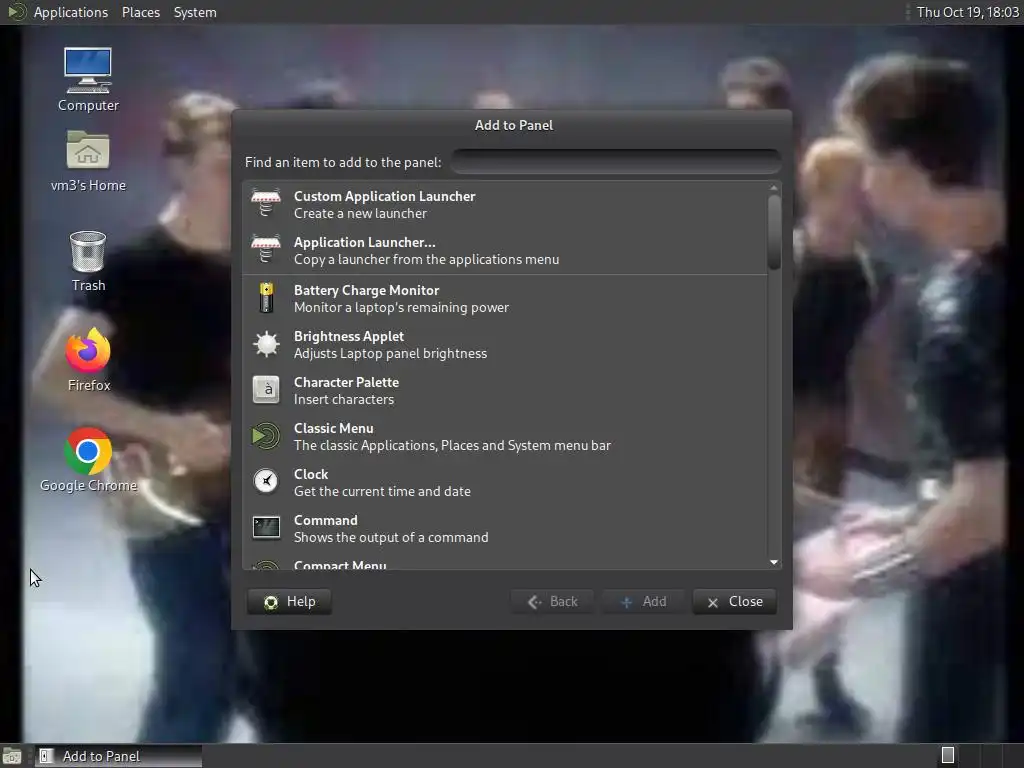Select "Monitor a laptop's remaining power" text
This screenshot has width=1024, height=768.
[x=401, y=308]
